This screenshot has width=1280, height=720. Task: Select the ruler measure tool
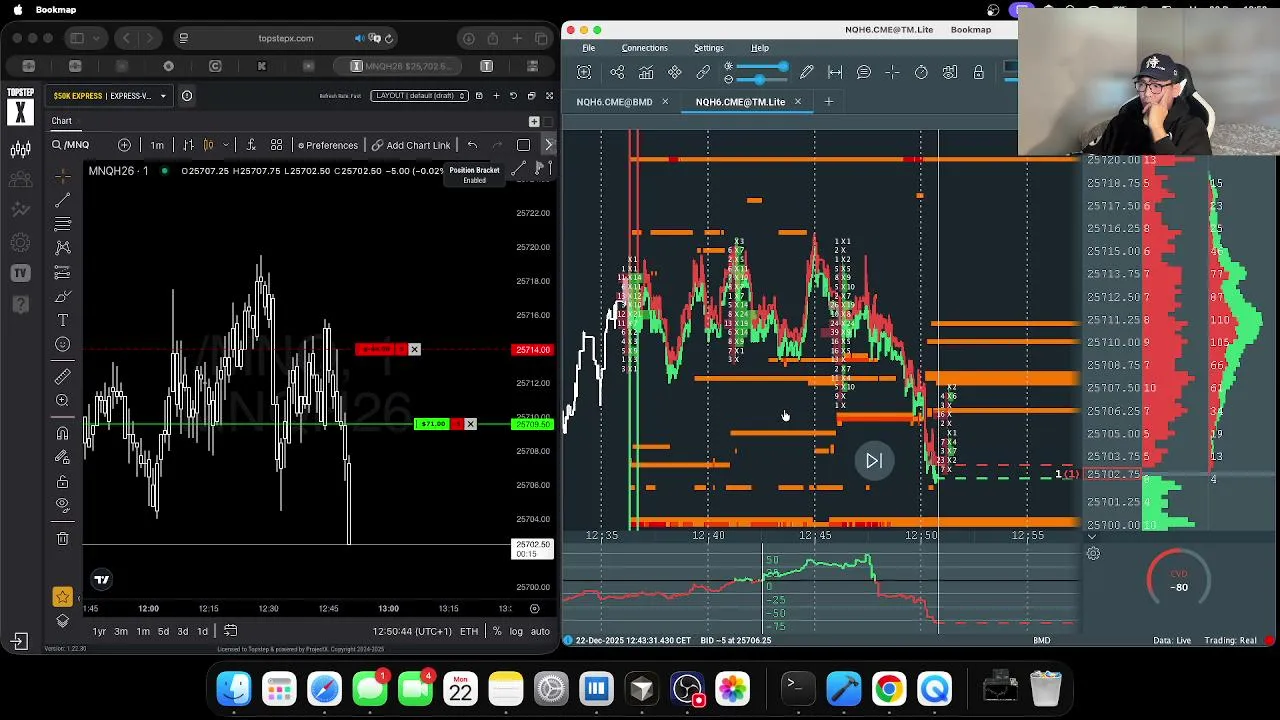point(62,376)
